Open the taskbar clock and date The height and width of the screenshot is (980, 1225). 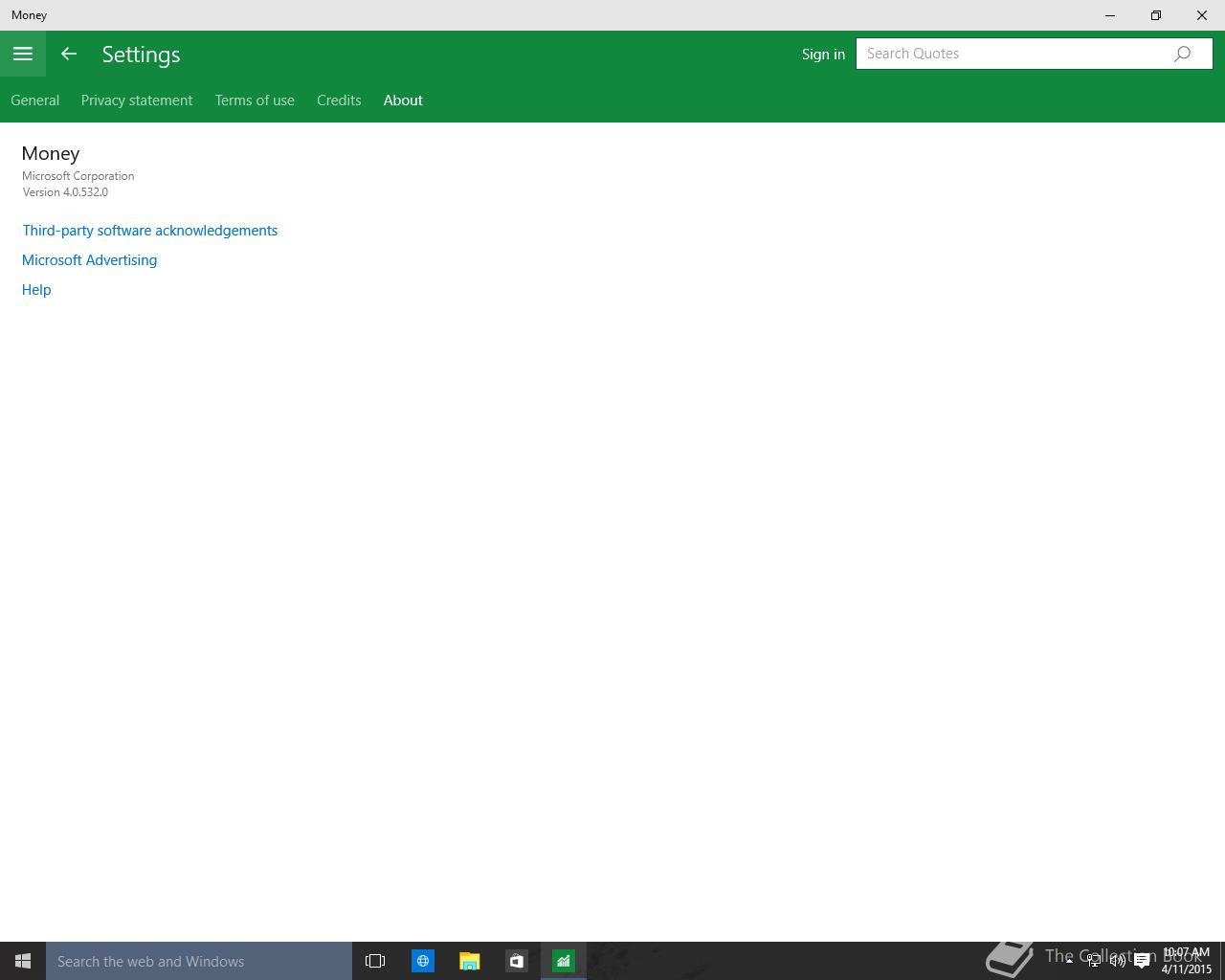click(x=1187, y=961)
